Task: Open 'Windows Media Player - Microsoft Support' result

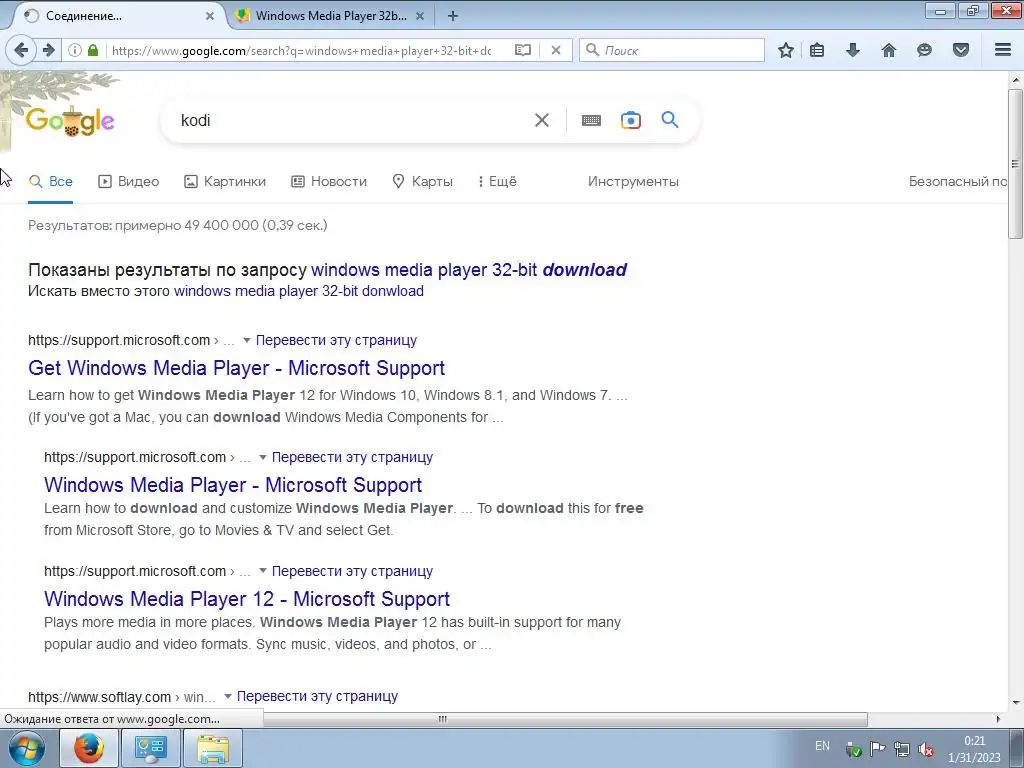Action: pos(233,485)
